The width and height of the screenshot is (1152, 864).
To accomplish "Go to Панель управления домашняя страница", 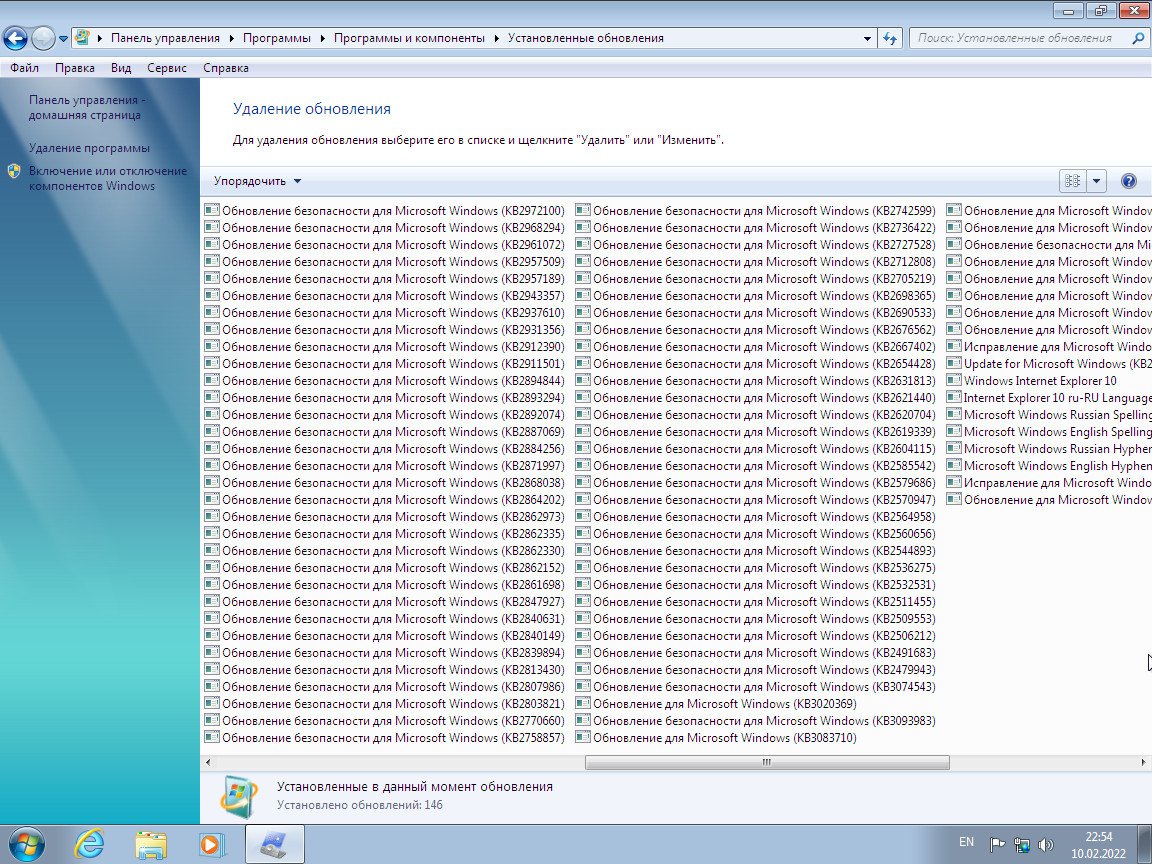I will (87, 107).
